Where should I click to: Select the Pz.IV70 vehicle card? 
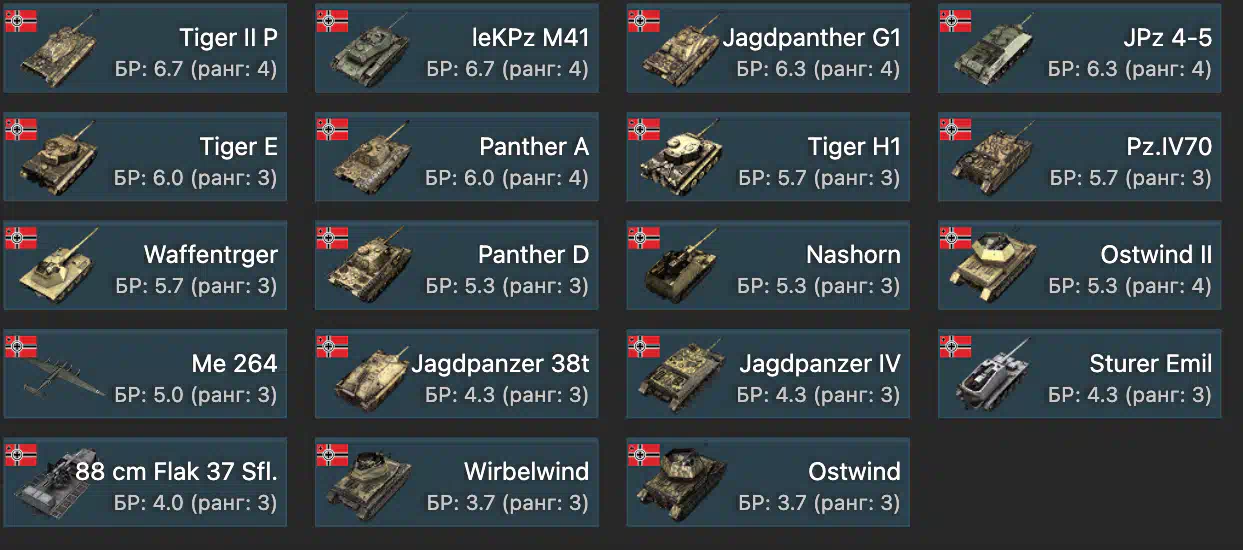tap(1079, 156)
